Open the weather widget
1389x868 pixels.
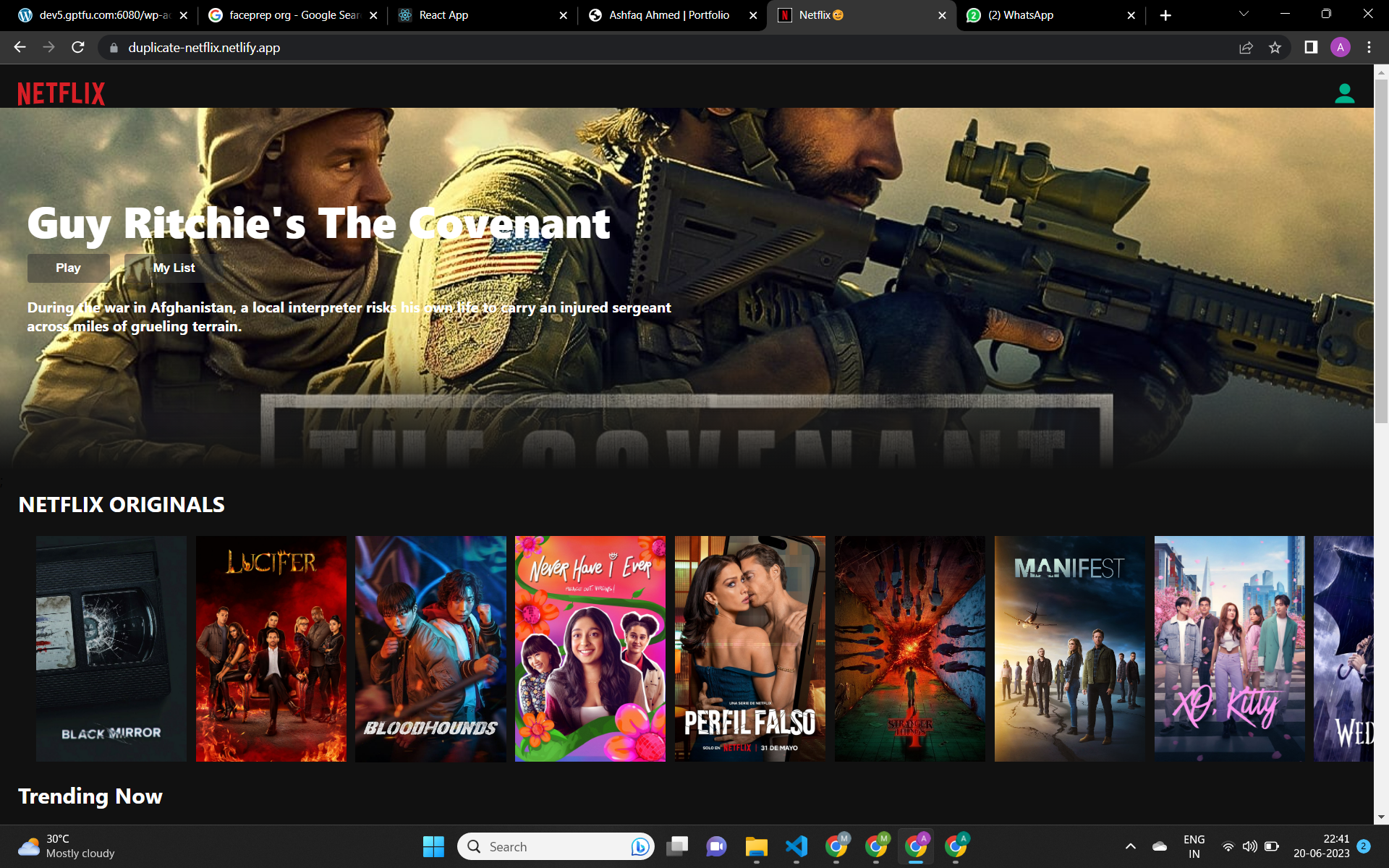click(x=67, y=846)
